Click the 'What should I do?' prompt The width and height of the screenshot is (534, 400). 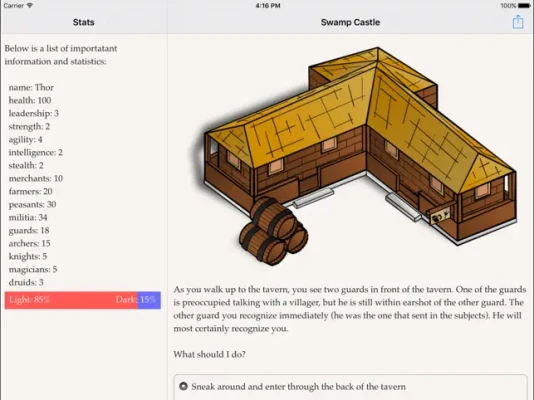click(209, 354)
